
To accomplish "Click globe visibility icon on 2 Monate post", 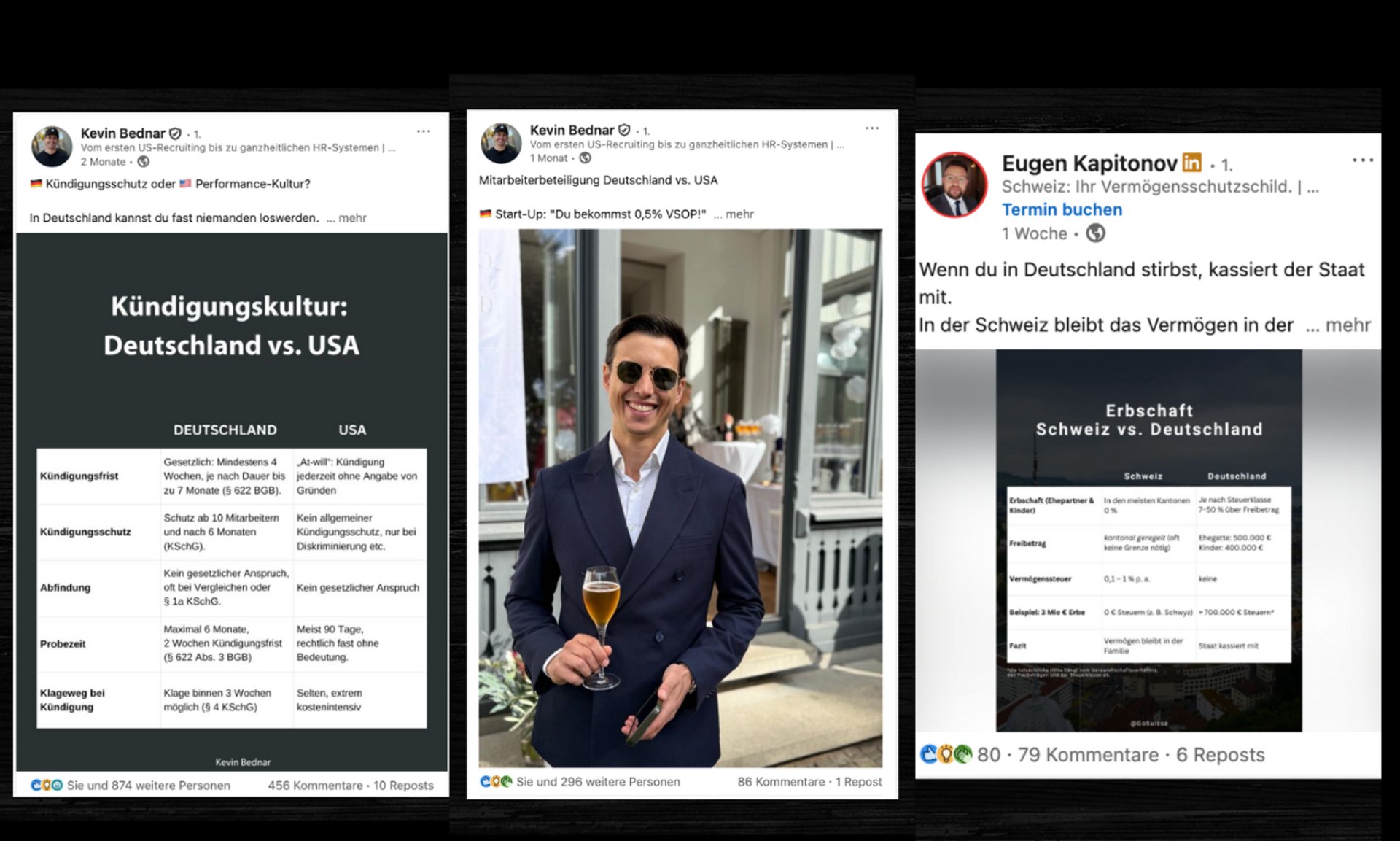I will 144,162.
